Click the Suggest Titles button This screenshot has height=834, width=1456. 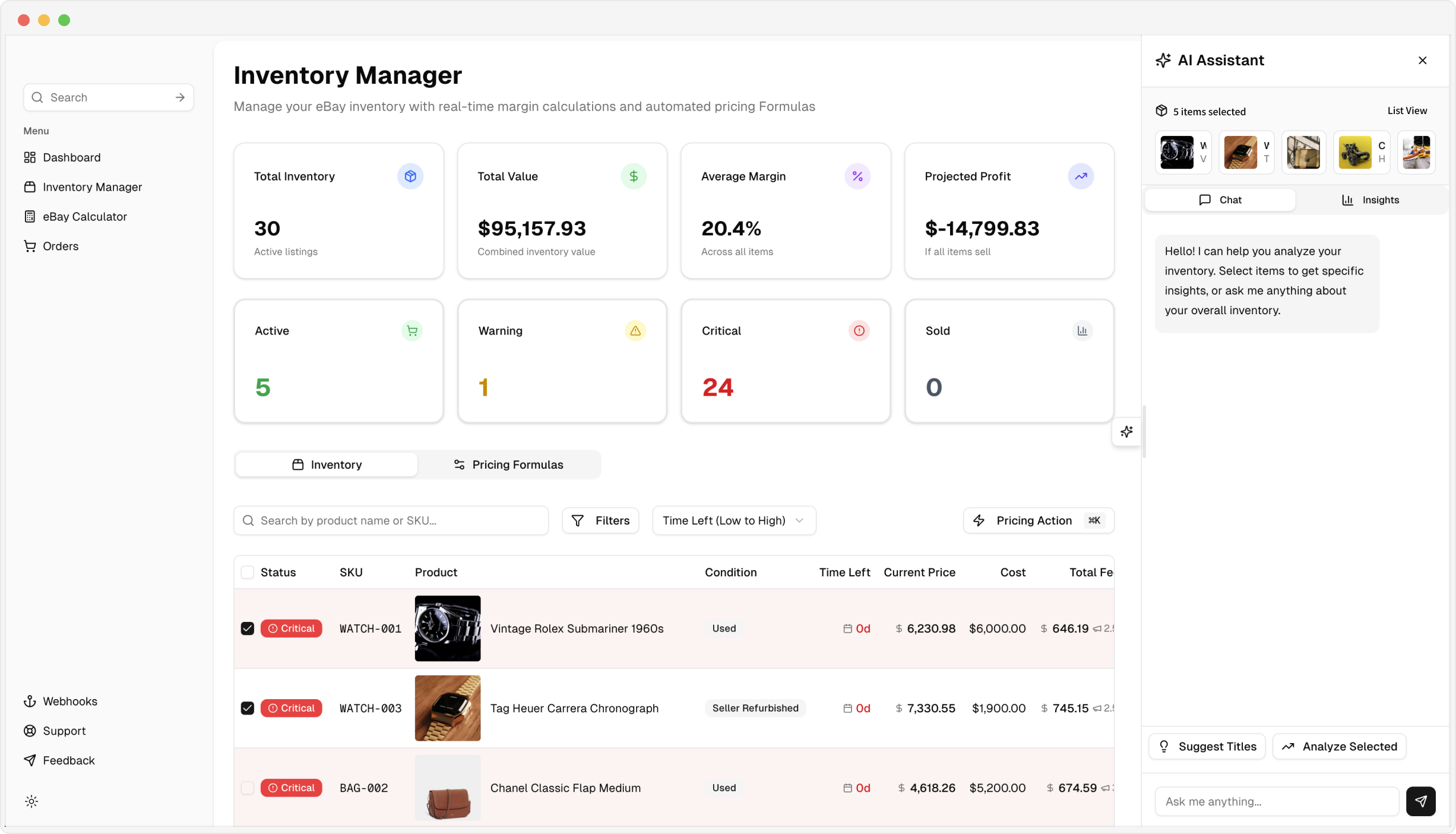click(x=1207, y=747)
